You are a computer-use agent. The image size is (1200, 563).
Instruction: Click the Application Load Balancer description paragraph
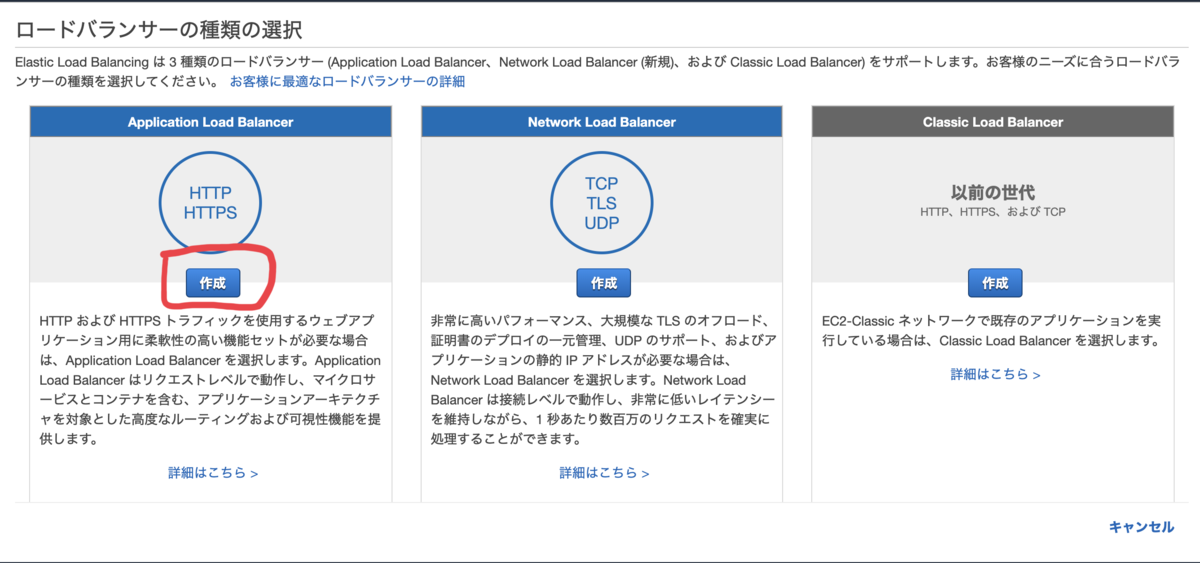(x=211, y=380)
